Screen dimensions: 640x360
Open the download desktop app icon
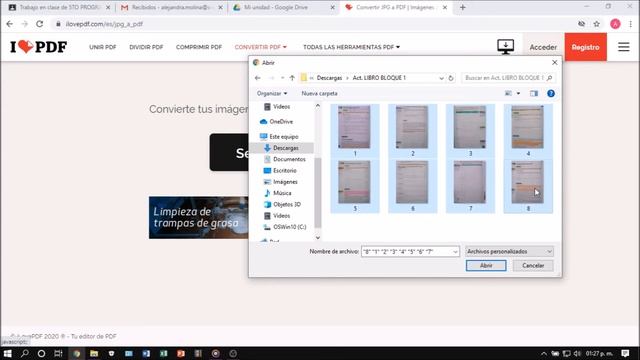point(505,47)
